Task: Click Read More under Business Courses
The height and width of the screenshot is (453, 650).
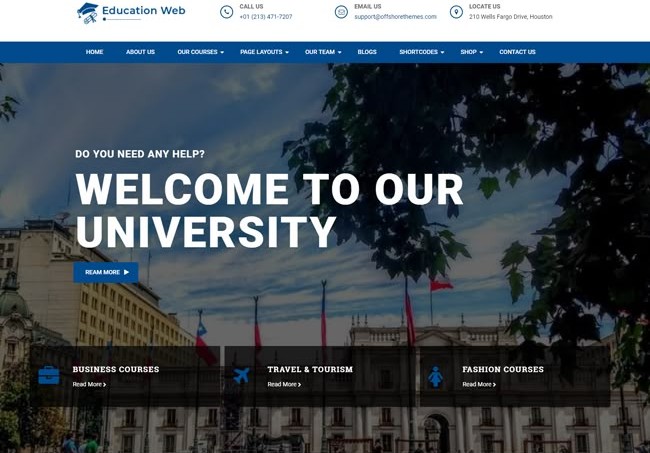Action: click(x=88, y=384)
